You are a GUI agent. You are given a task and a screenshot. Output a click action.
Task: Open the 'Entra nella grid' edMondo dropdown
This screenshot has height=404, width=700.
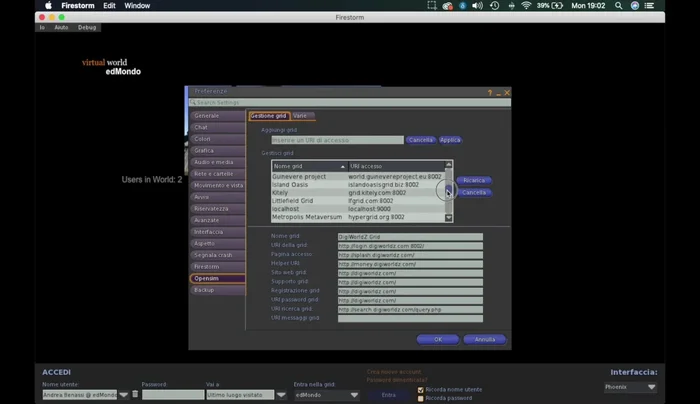[327, 395]
